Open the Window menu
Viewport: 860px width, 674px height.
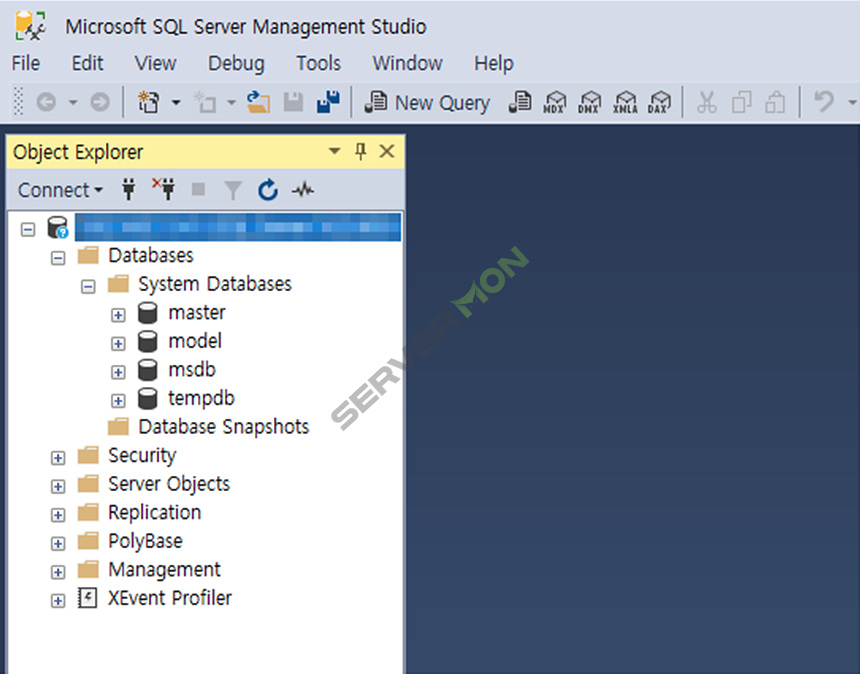(x=408, y=63)
